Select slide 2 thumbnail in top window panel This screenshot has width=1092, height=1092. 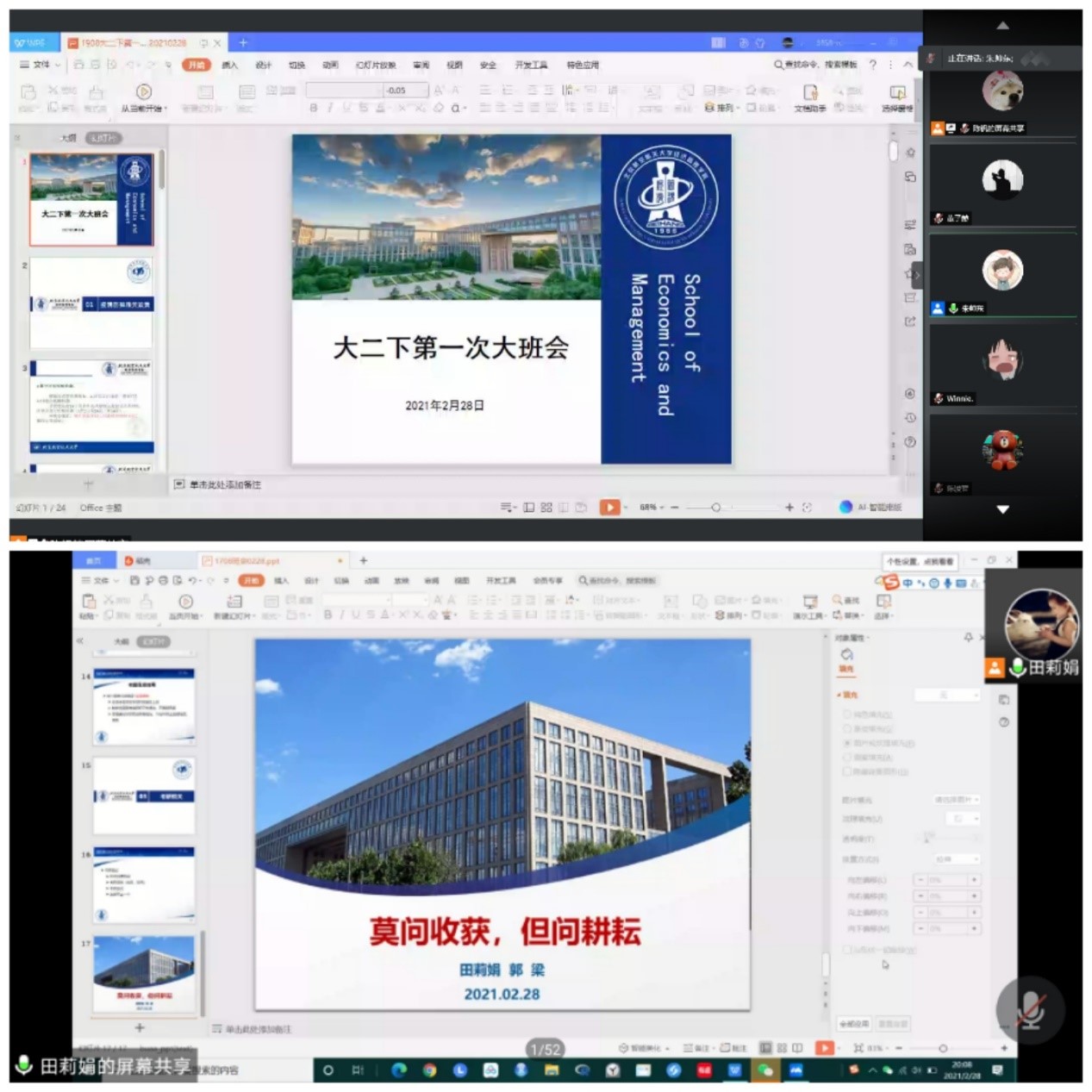pyautogui.click(x=91, y=303)
